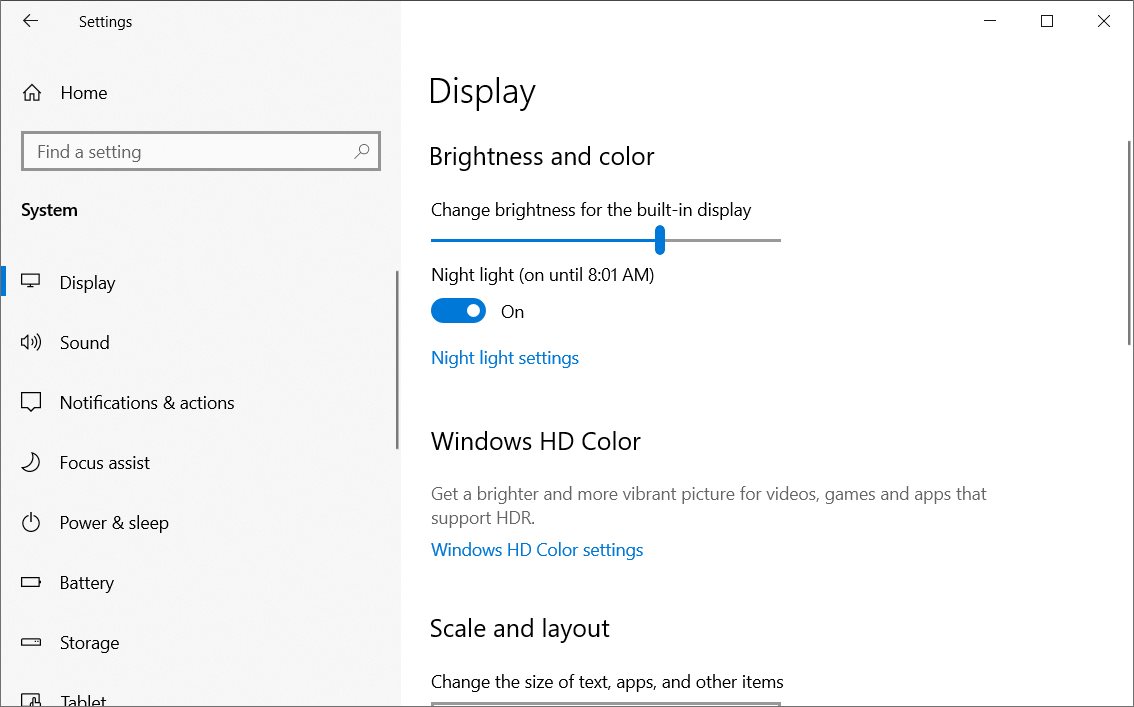Image resolution: width=1134 pixels, height=707 pixels.
Task: Click the 'Scale and layout' heading
Action: tap(519, 628)
